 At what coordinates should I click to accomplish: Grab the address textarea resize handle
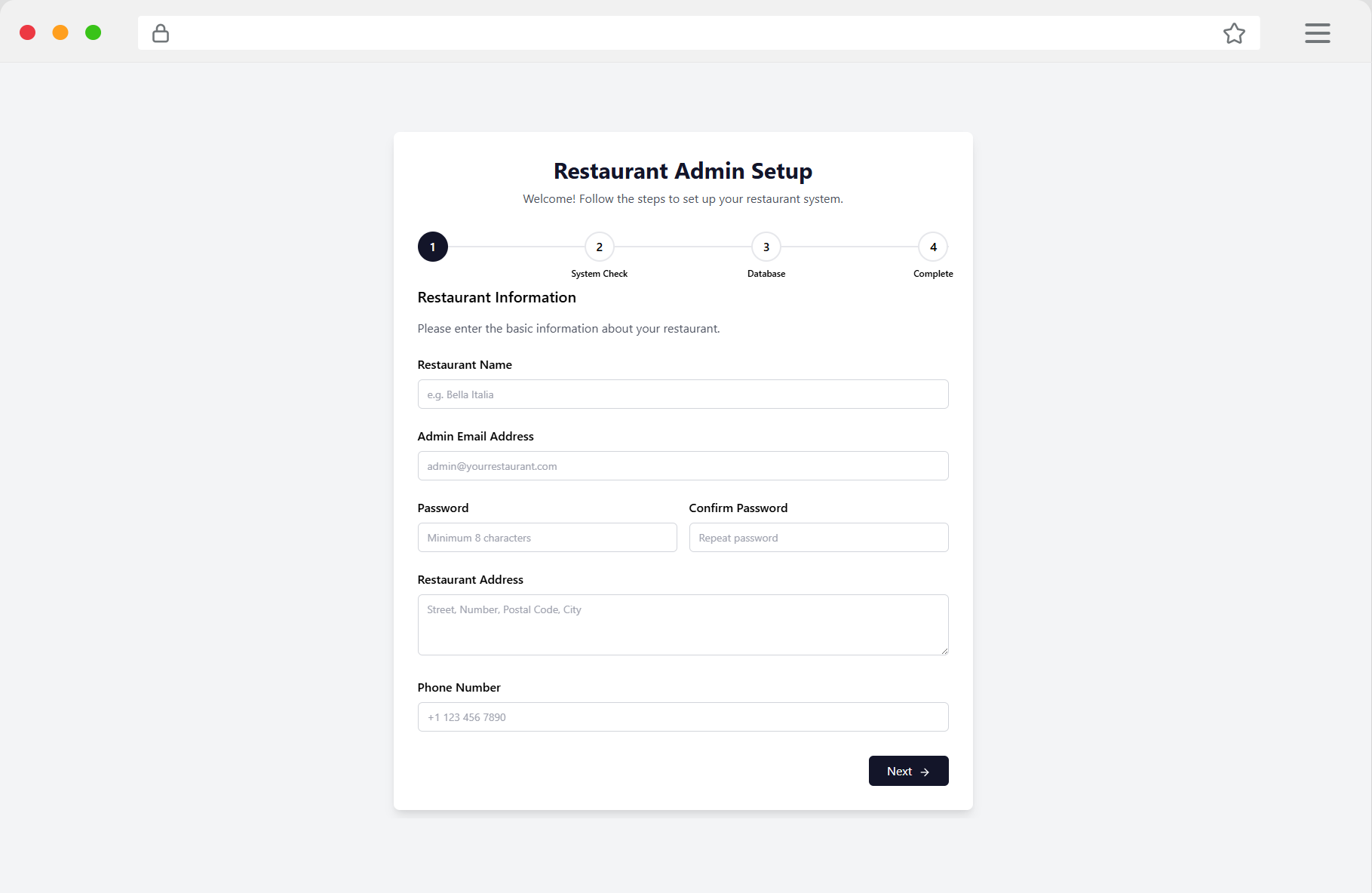[944, 651]
